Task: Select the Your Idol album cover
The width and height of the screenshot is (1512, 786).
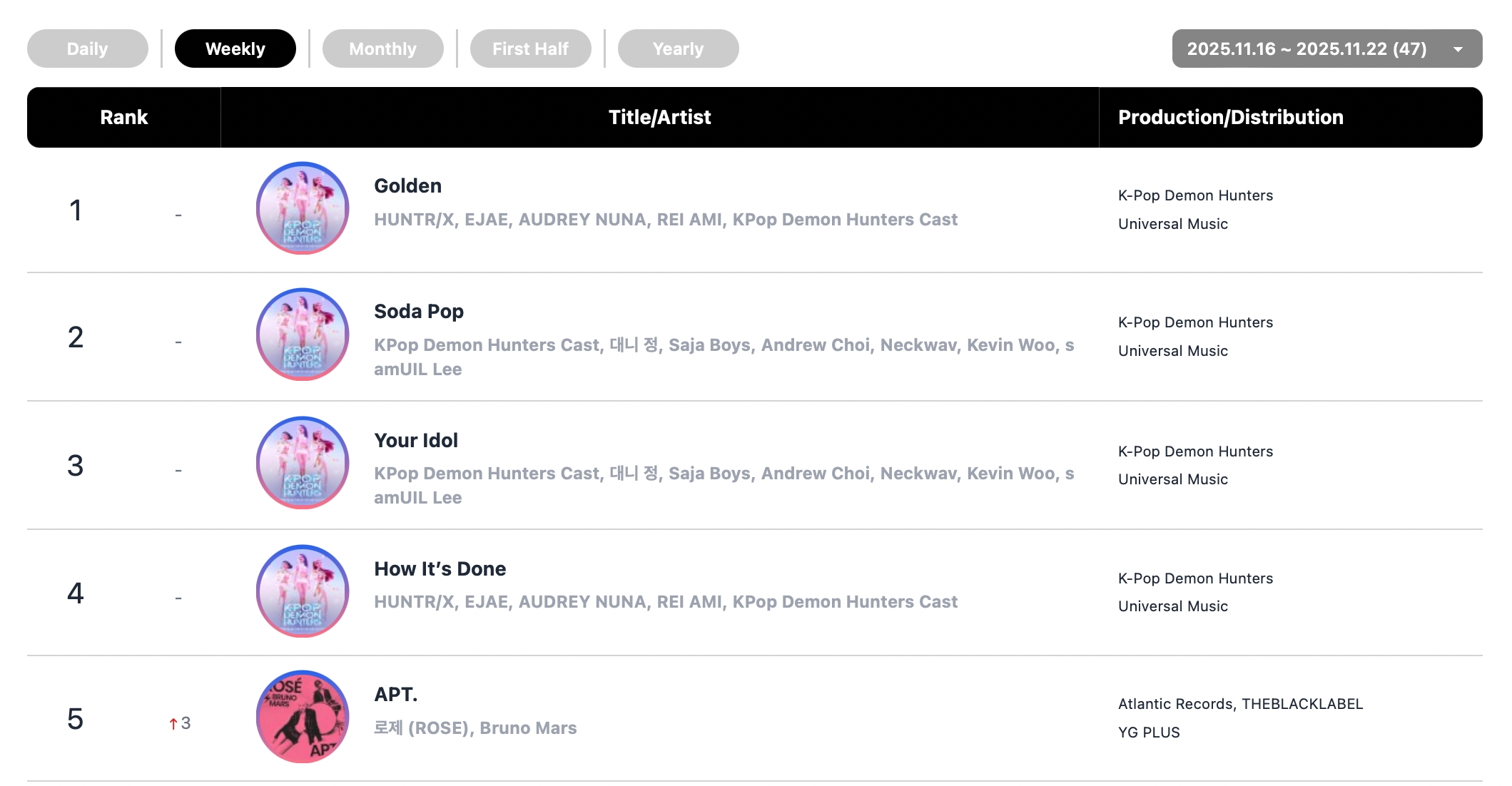Action: pyautogui.click(x=303, y=463)
